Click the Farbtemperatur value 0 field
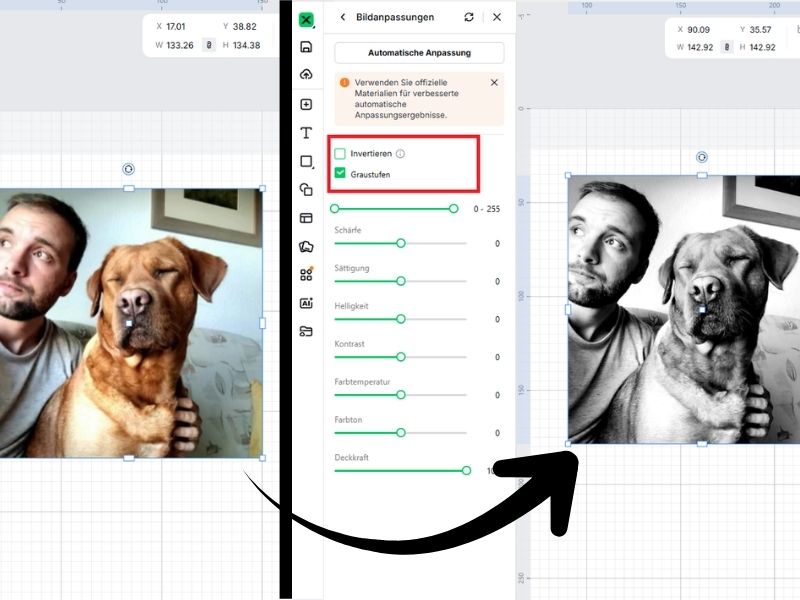The width and height of the screenshot is (800, 600). click(x=497, y=395)
